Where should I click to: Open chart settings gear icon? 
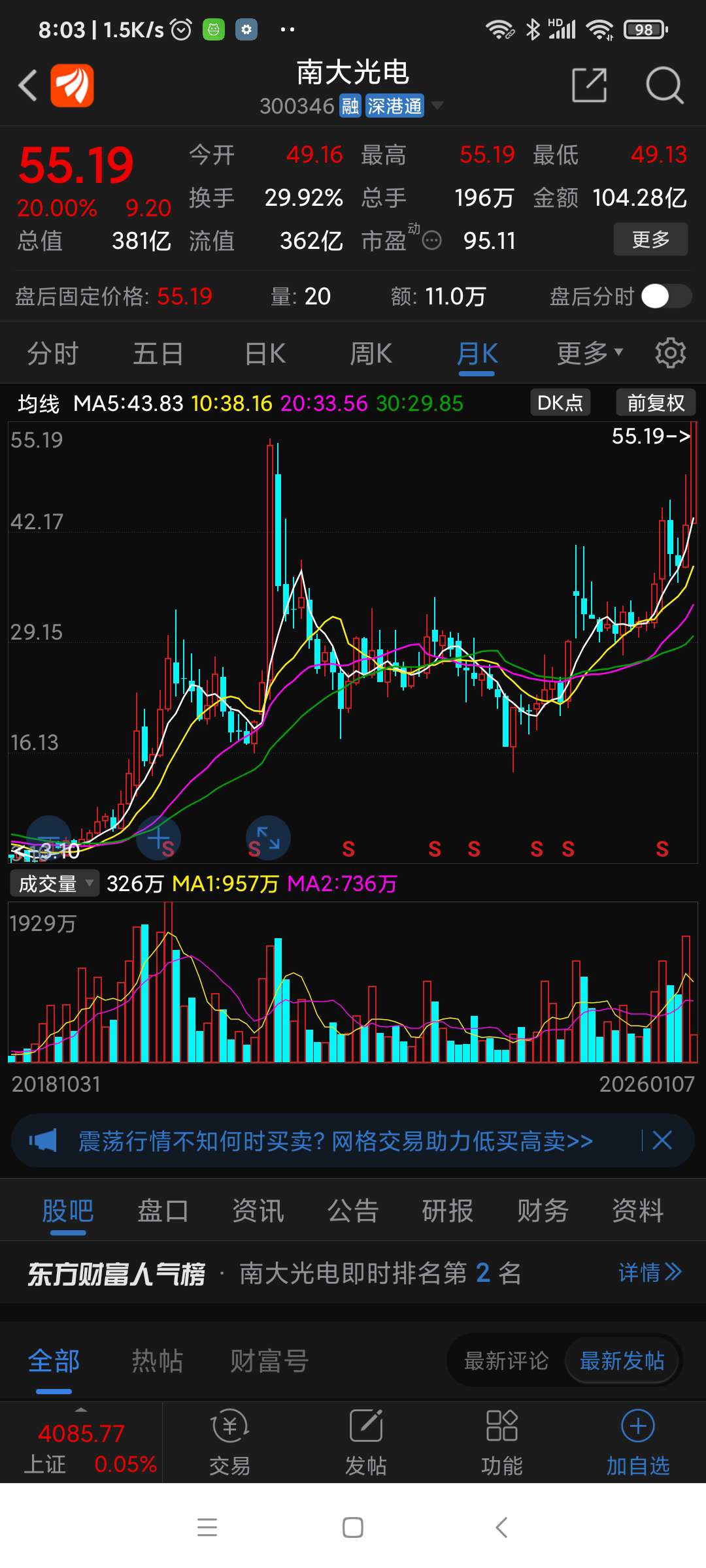(x=671, y=353)
